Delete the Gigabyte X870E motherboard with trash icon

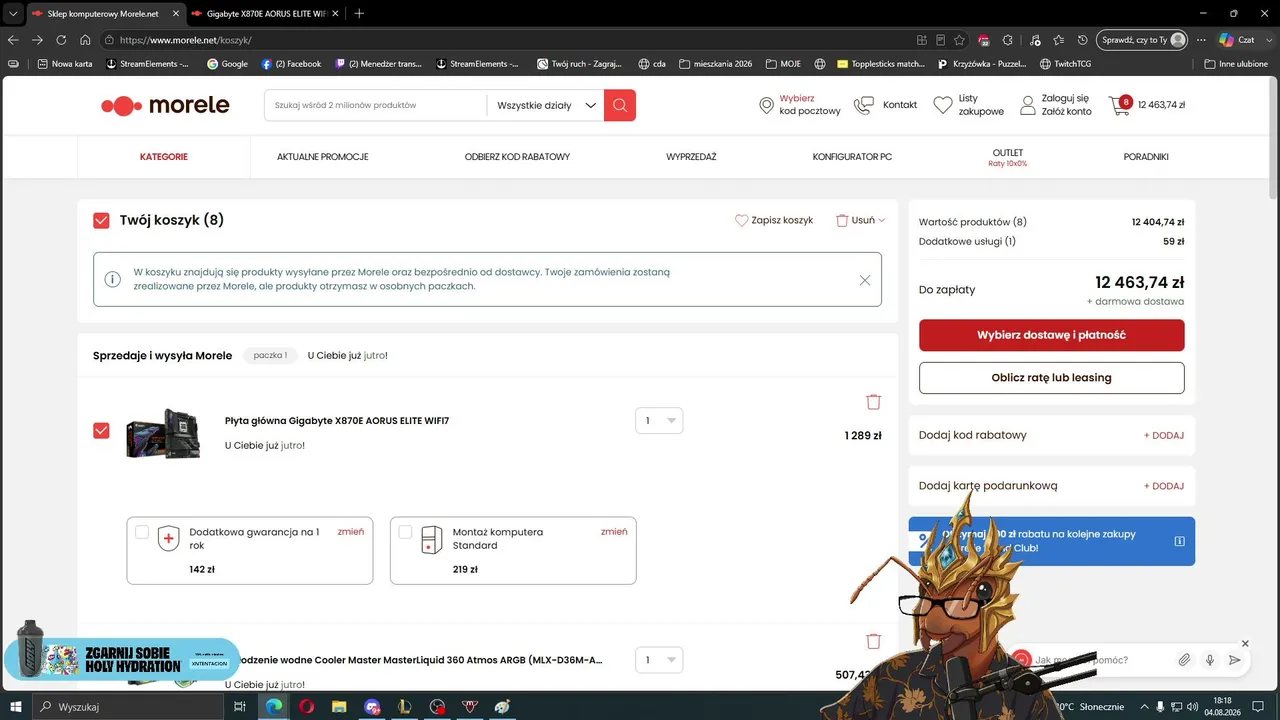click(873, 402)
